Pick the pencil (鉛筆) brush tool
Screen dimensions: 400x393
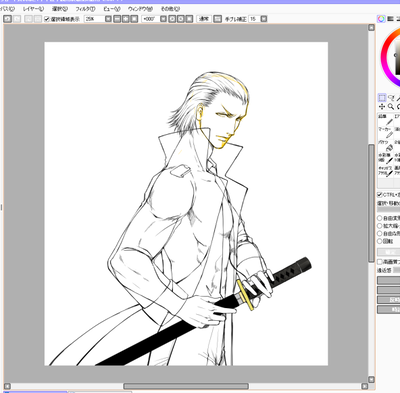pyautogui.click(x=385, y=120)
